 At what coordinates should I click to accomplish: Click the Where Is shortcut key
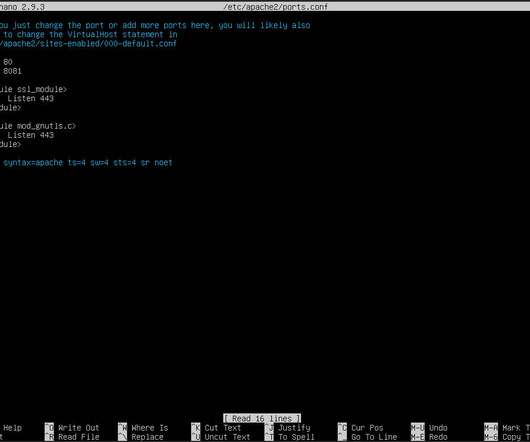122,428
